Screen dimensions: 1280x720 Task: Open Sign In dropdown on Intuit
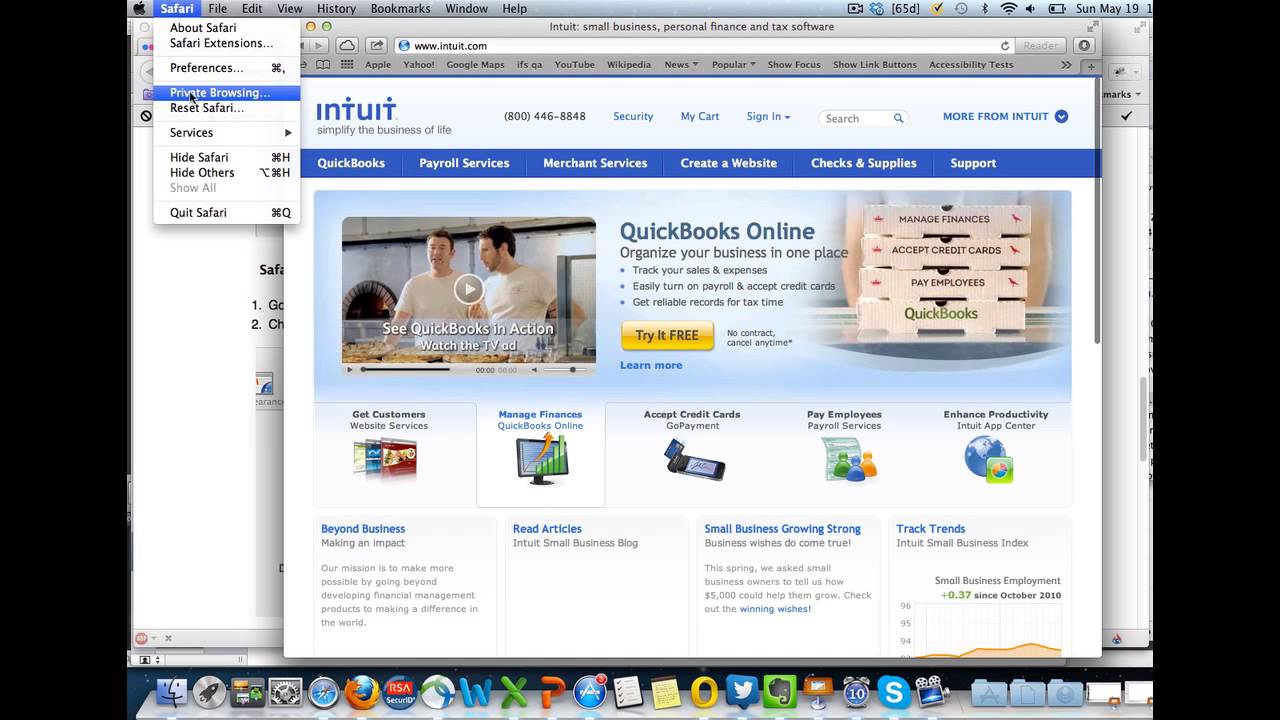point(768,116)
